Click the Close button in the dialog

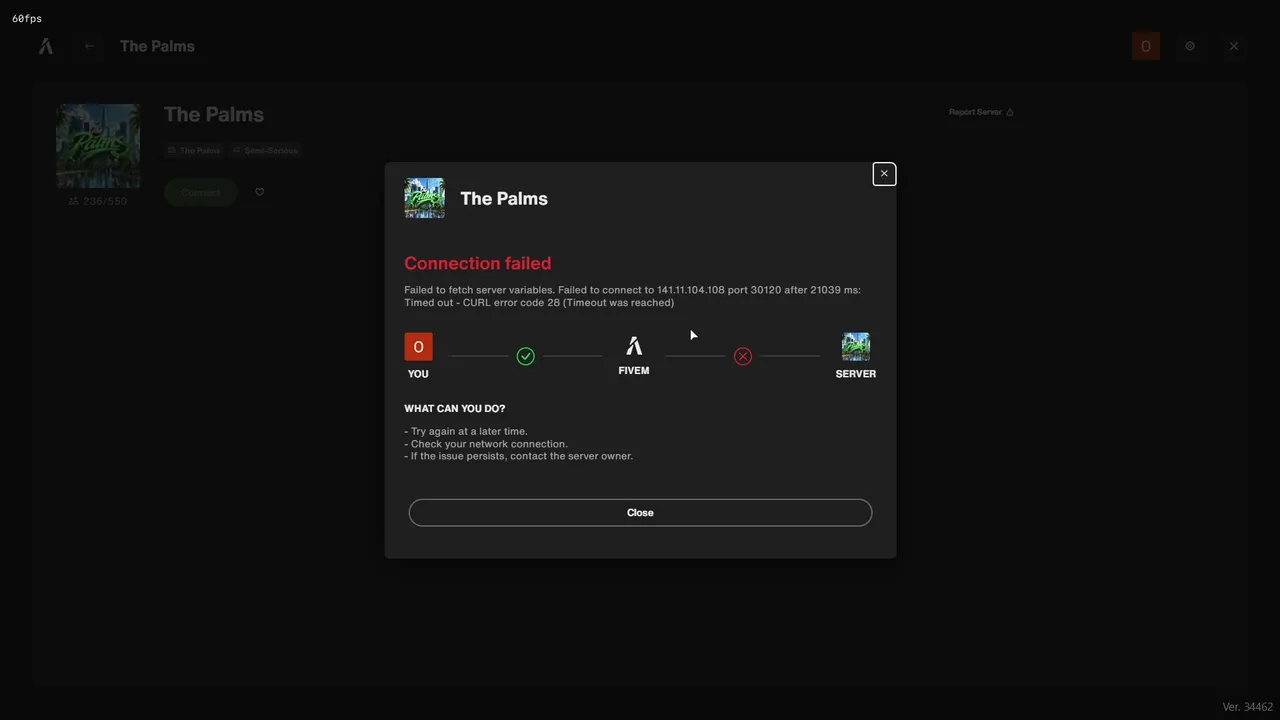[640, 512]
